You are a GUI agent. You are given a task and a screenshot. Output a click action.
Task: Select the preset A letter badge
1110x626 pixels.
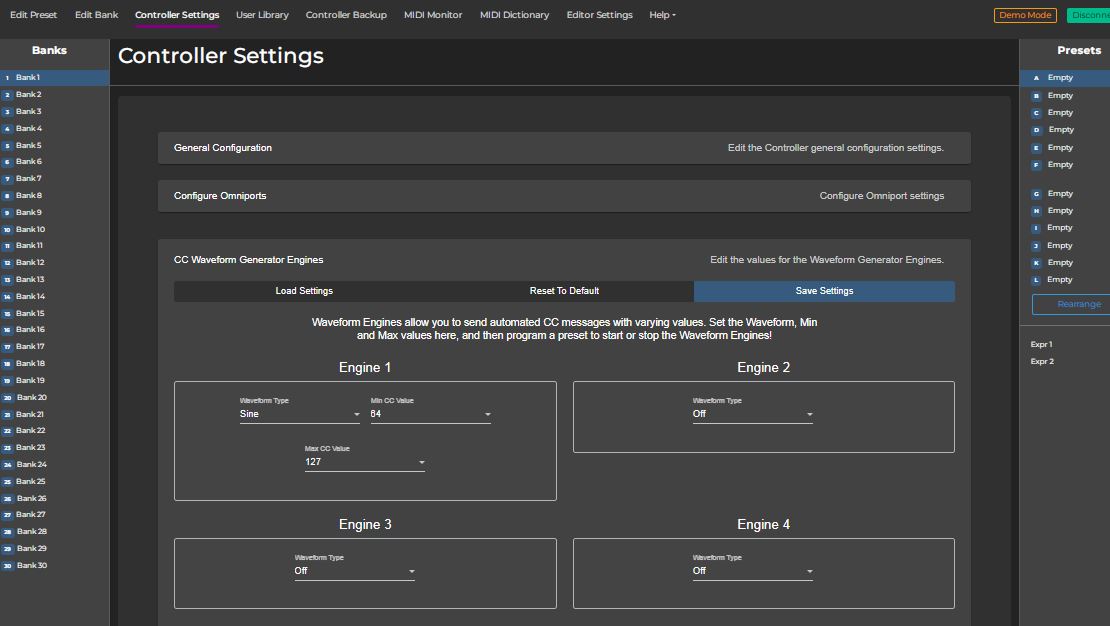(x=1036, y=78)
